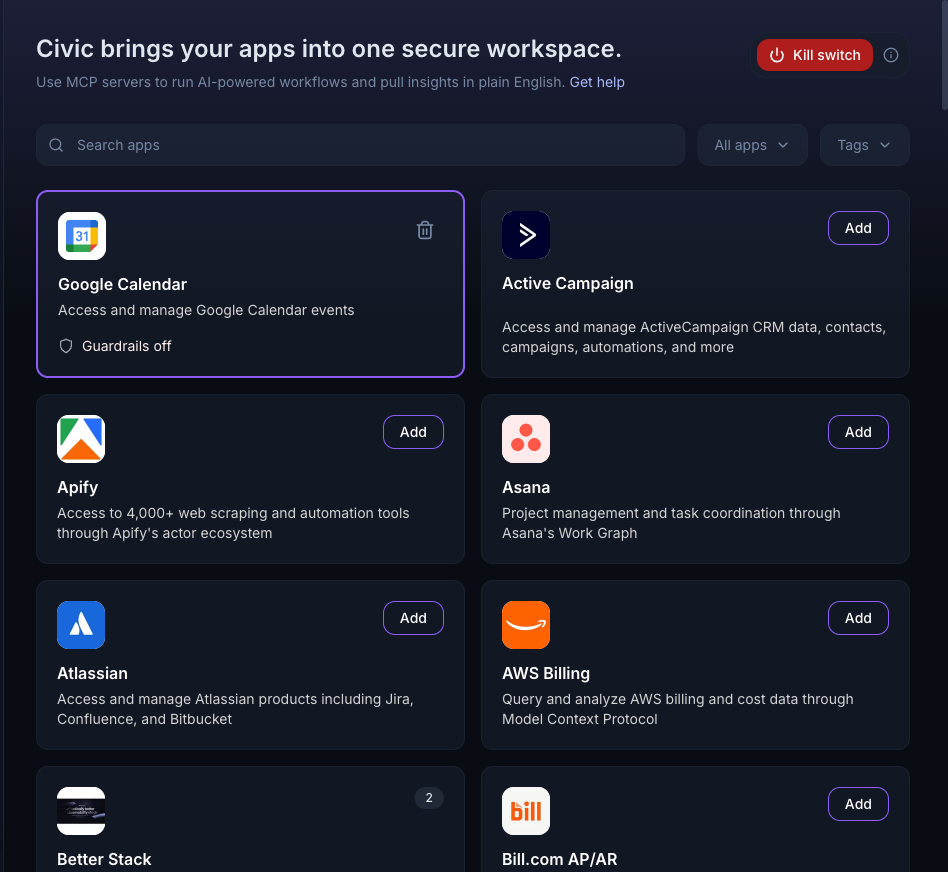Focus the Search apps input field
The image size is (948, 872).
pyautogui.click(x=360, y=145)
